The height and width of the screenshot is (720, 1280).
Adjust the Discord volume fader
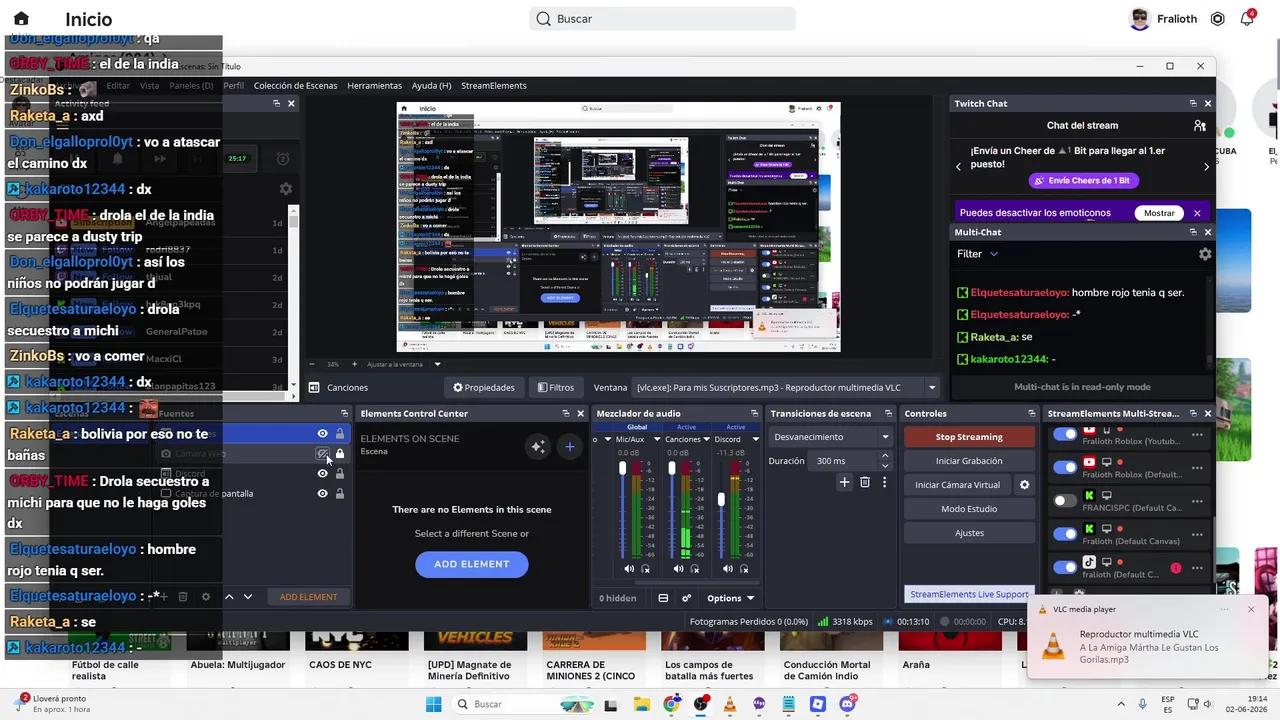tap(721, 499)
